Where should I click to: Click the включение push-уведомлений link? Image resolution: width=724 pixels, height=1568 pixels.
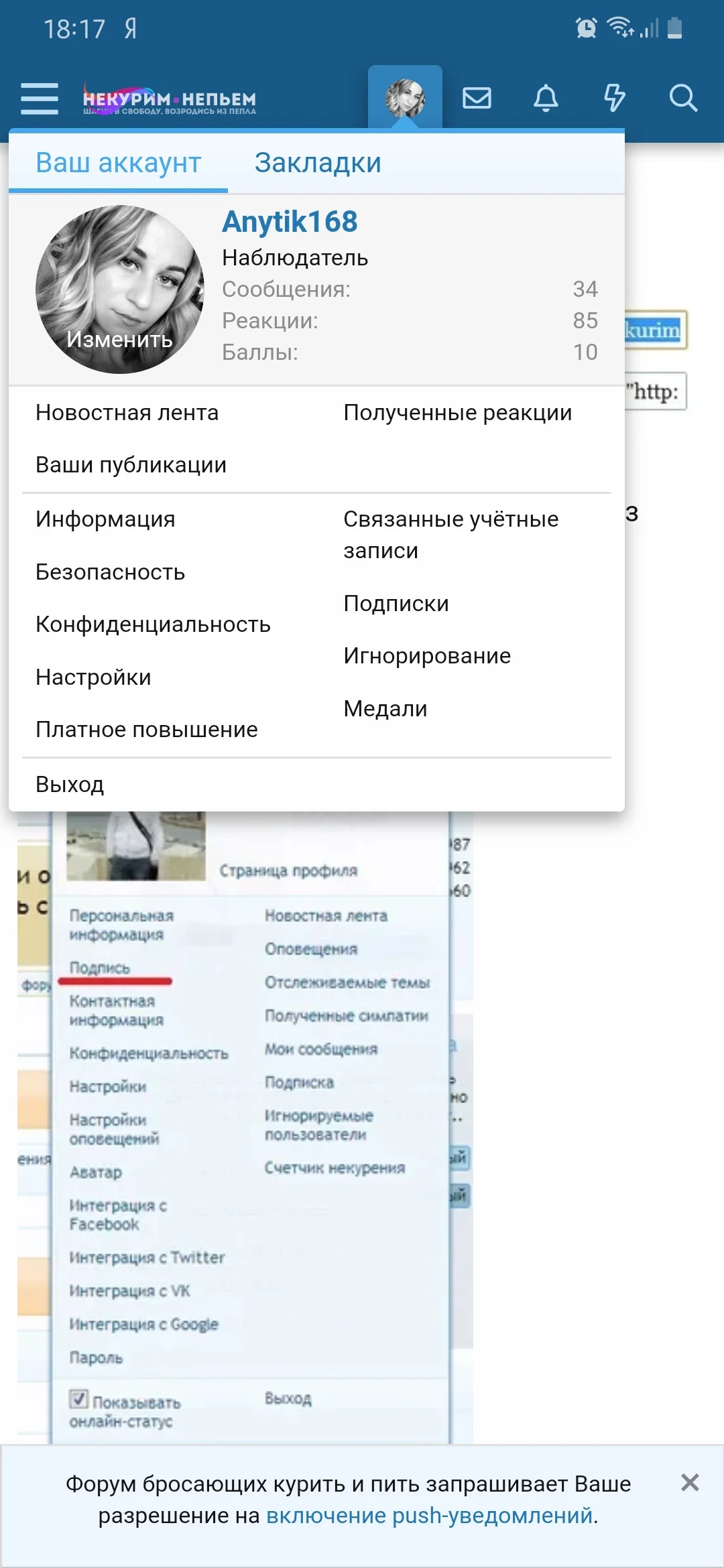430,1515
